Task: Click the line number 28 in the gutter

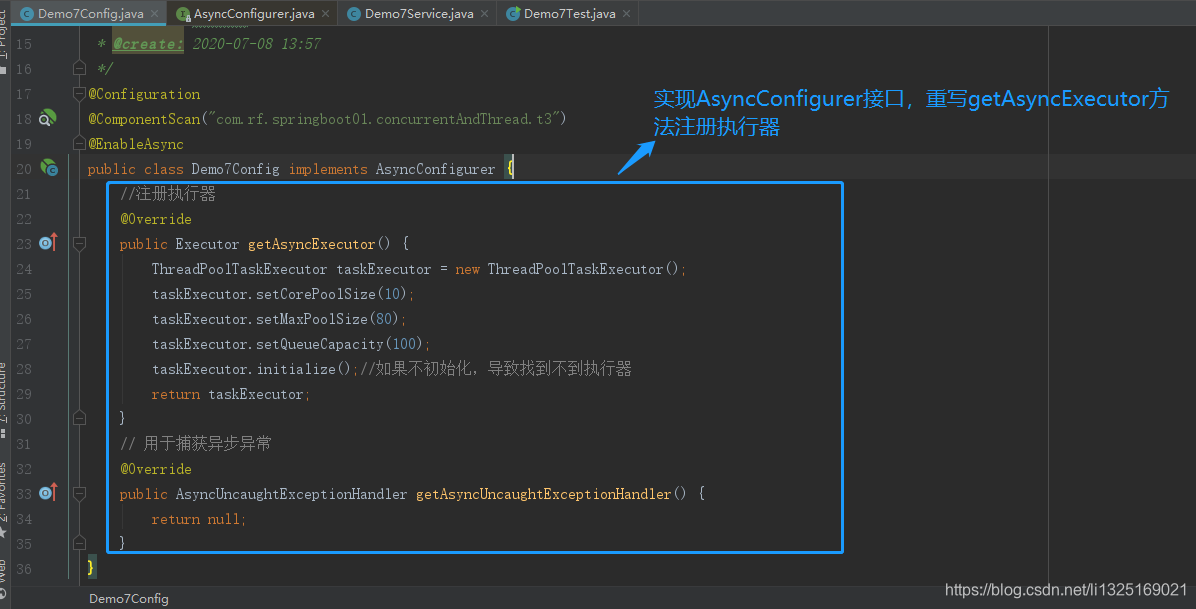Action: [24, 369]
